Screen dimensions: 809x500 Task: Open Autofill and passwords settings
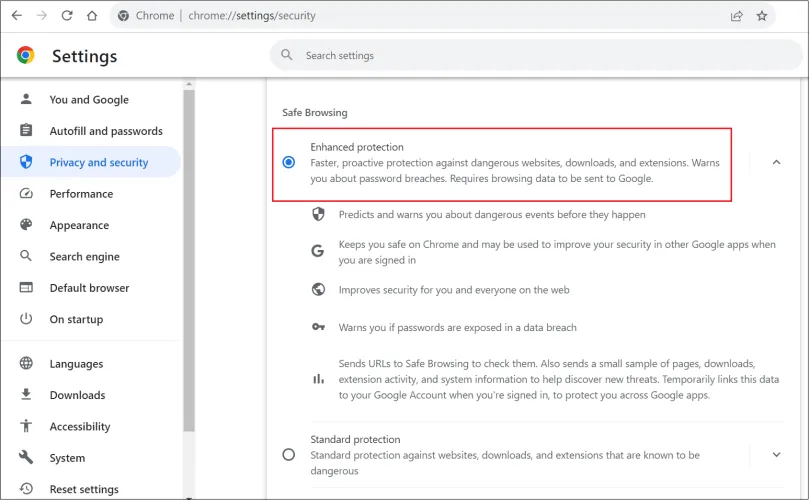pos(105,131)
